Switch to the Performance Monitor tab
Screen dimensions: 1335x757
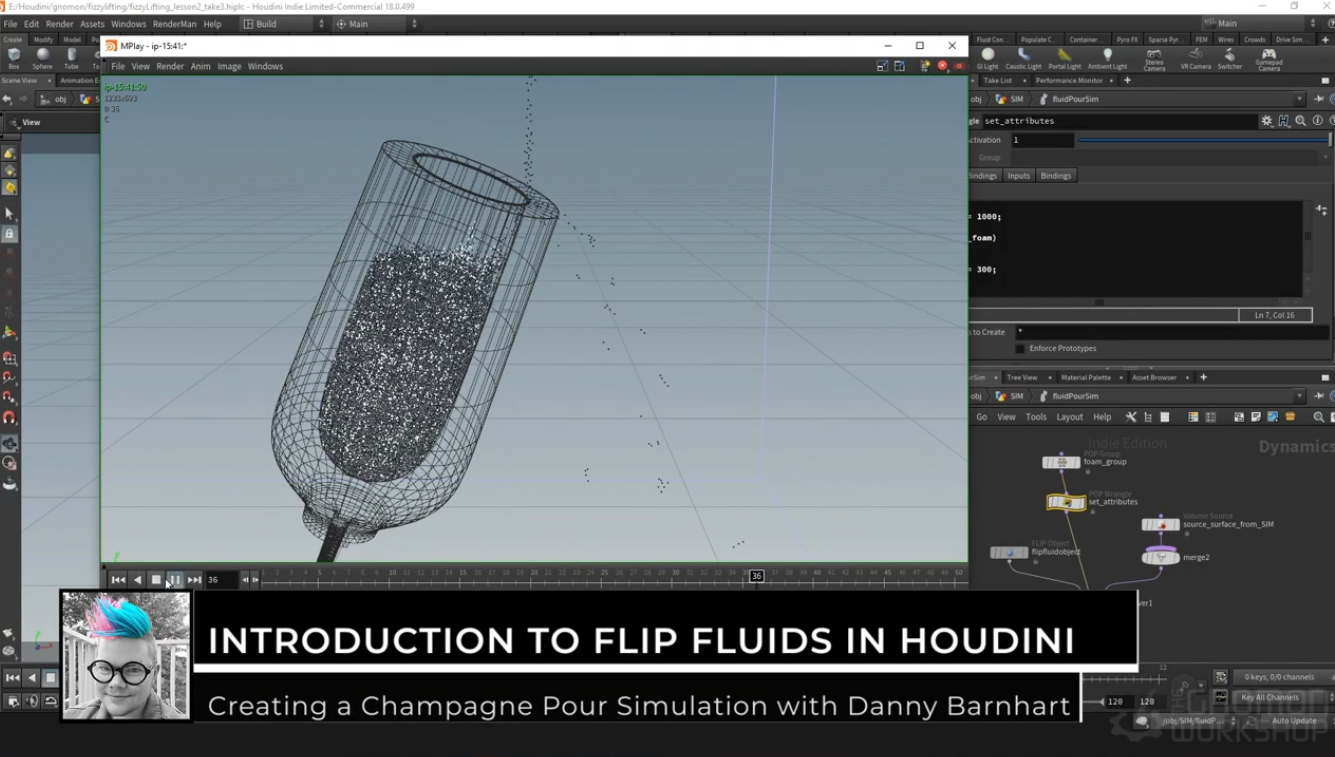pyautogui.click(x=1069, y=80)
